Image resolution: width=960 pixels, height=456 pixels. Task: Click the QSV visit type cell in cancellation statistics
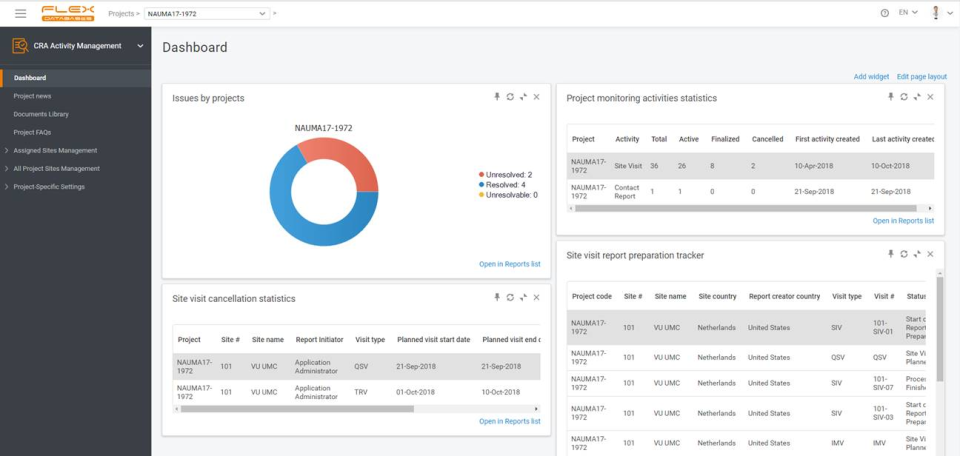click(361, 367)
